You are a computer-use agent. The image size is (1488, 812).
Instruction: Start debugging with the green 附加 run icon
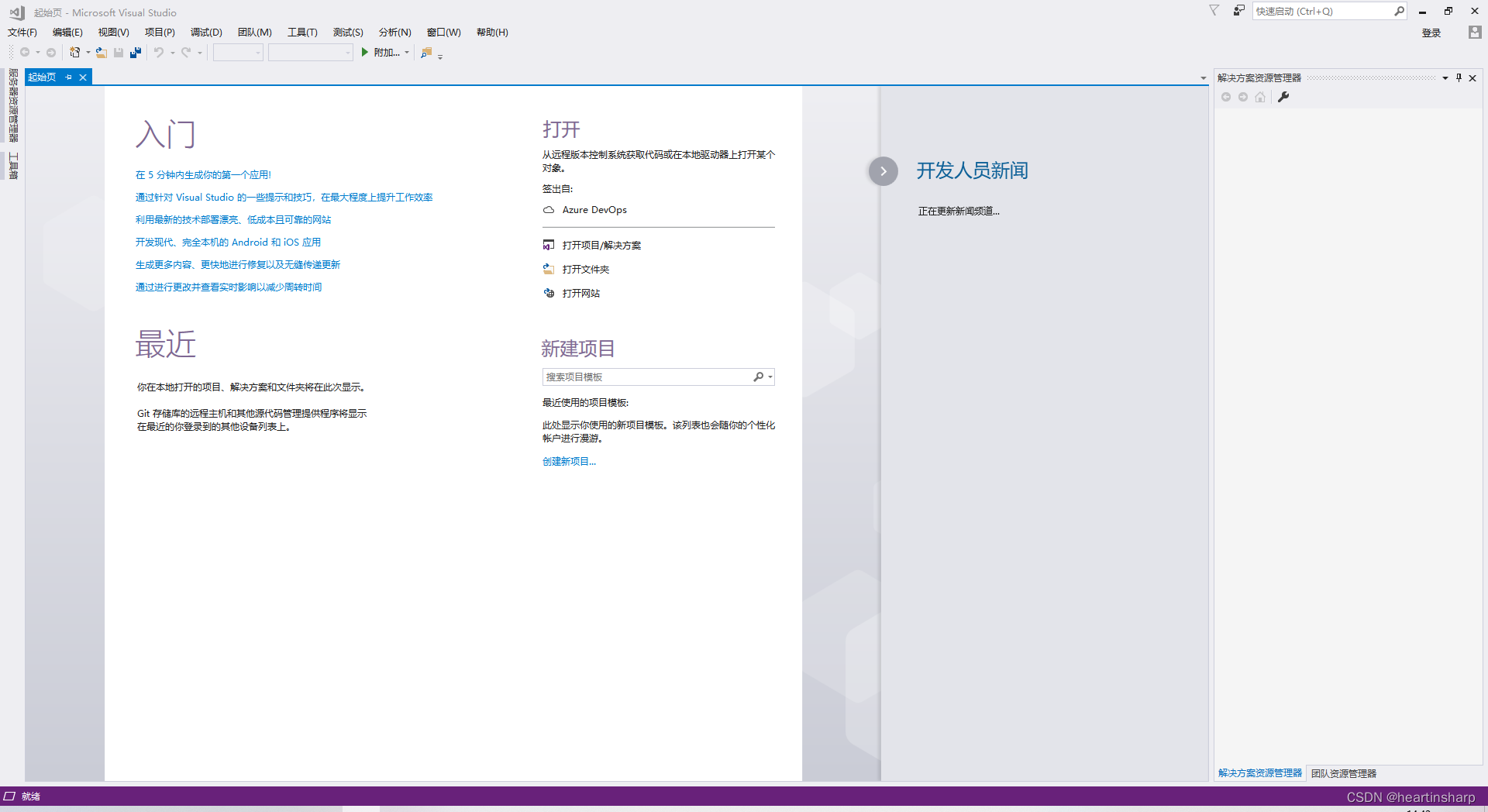click(364, 53)
